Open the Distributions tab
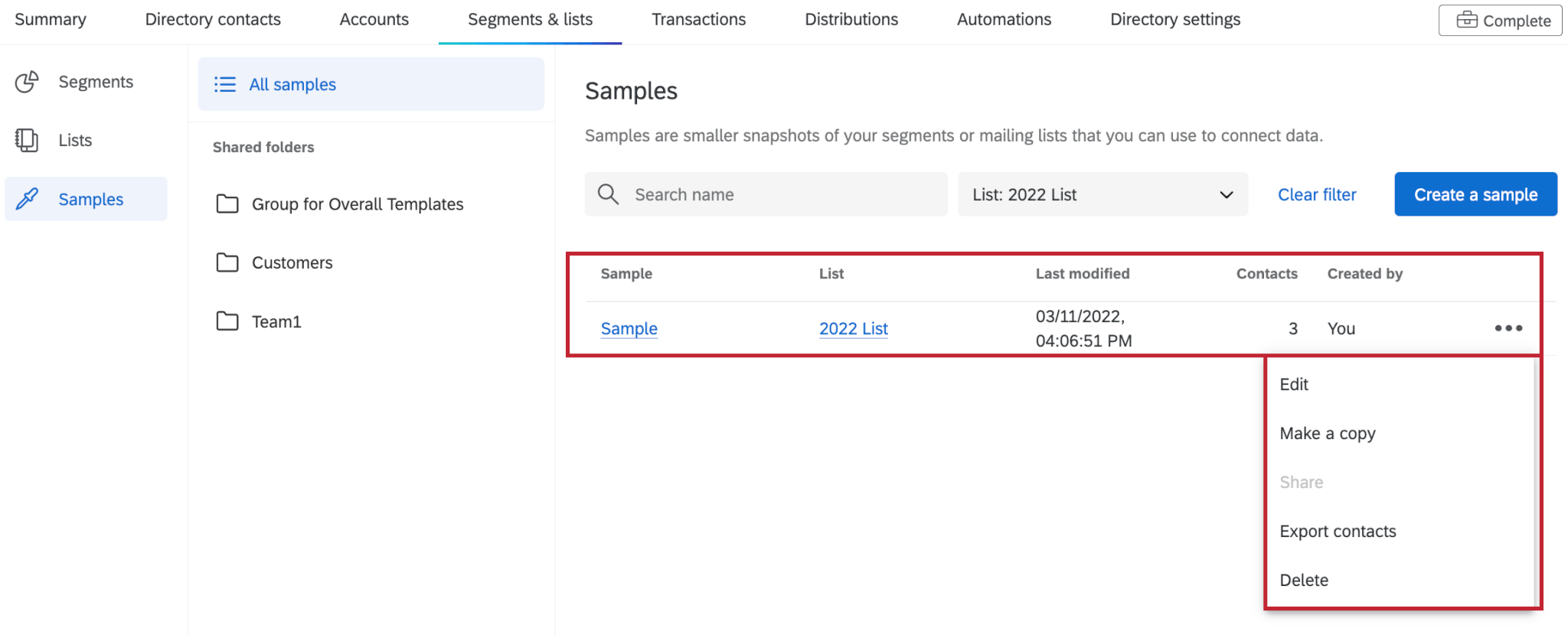The image size is (1568, 635). [851, 20]
